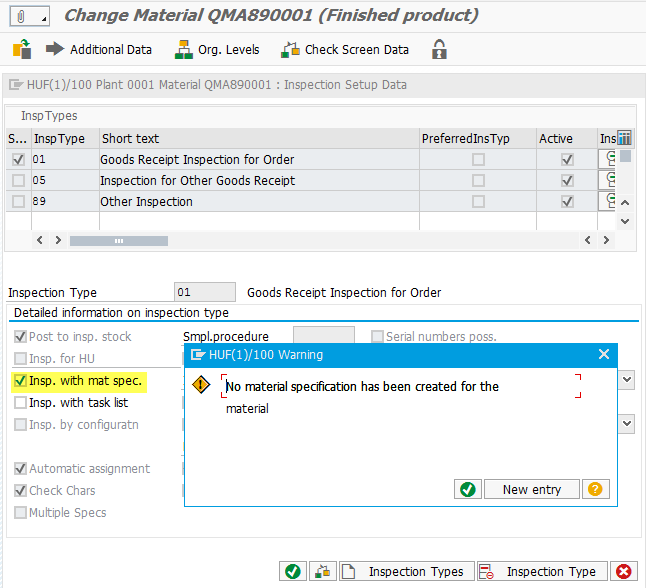
Task: Toggle Insp. for HU checkbox
Action: [x=20, y=358]
